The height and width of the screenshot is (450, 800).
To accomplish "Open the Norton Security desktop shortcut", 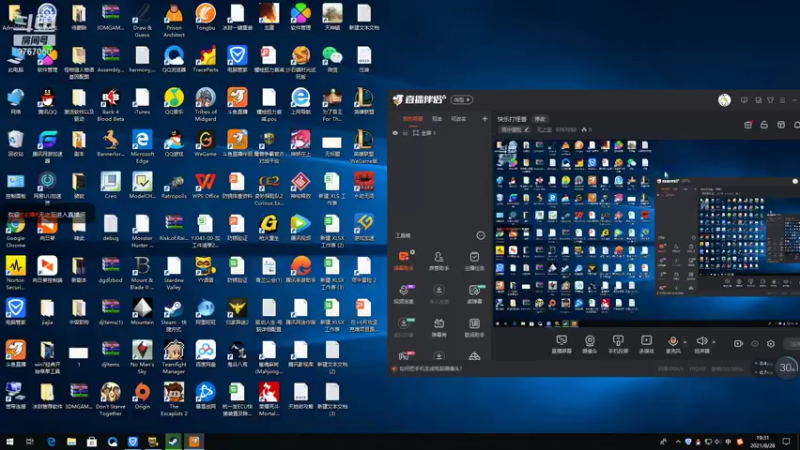I will [x=15, y=273].
